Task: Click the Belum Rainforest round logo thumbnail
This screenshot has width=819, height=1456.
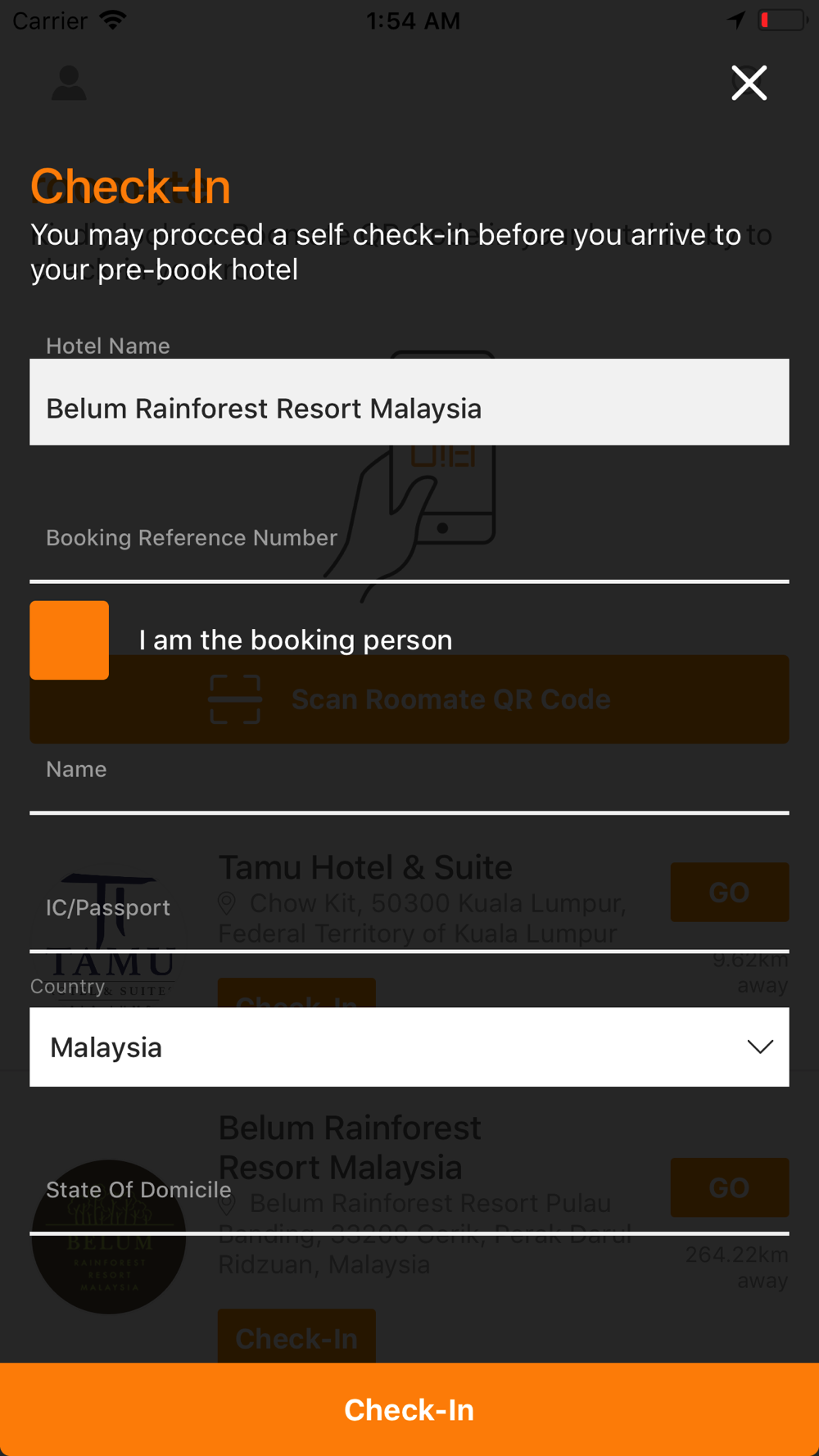Action: (109, 1237)
